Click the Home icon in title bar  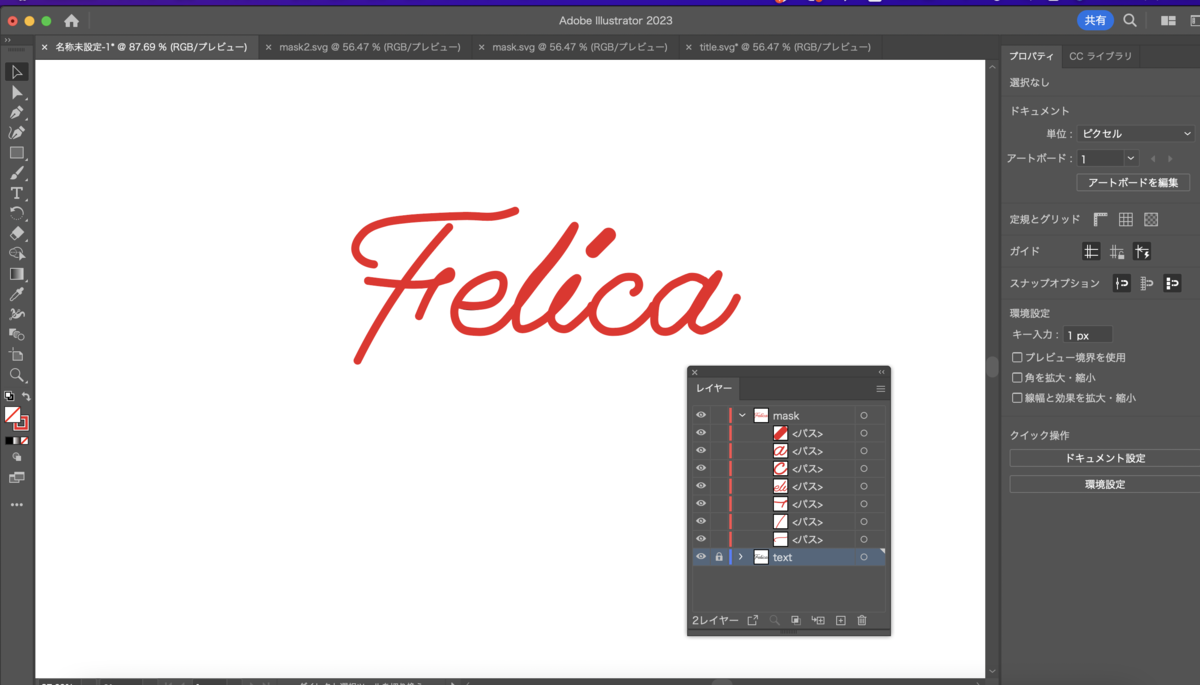point(71,20)
